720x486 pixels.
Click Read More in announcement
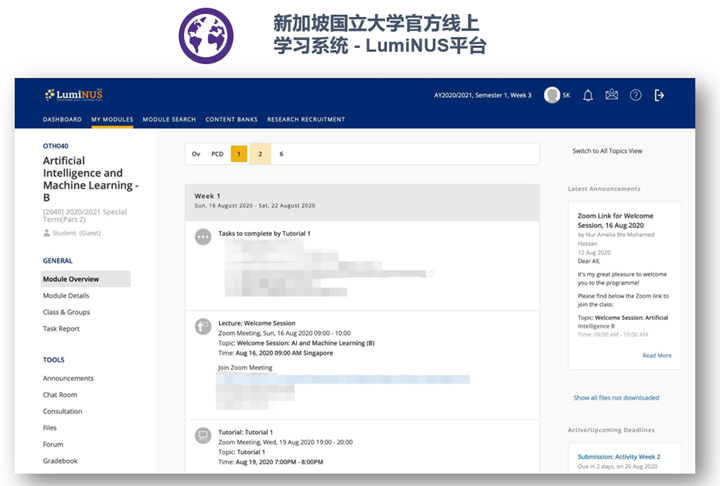point(656,355)
